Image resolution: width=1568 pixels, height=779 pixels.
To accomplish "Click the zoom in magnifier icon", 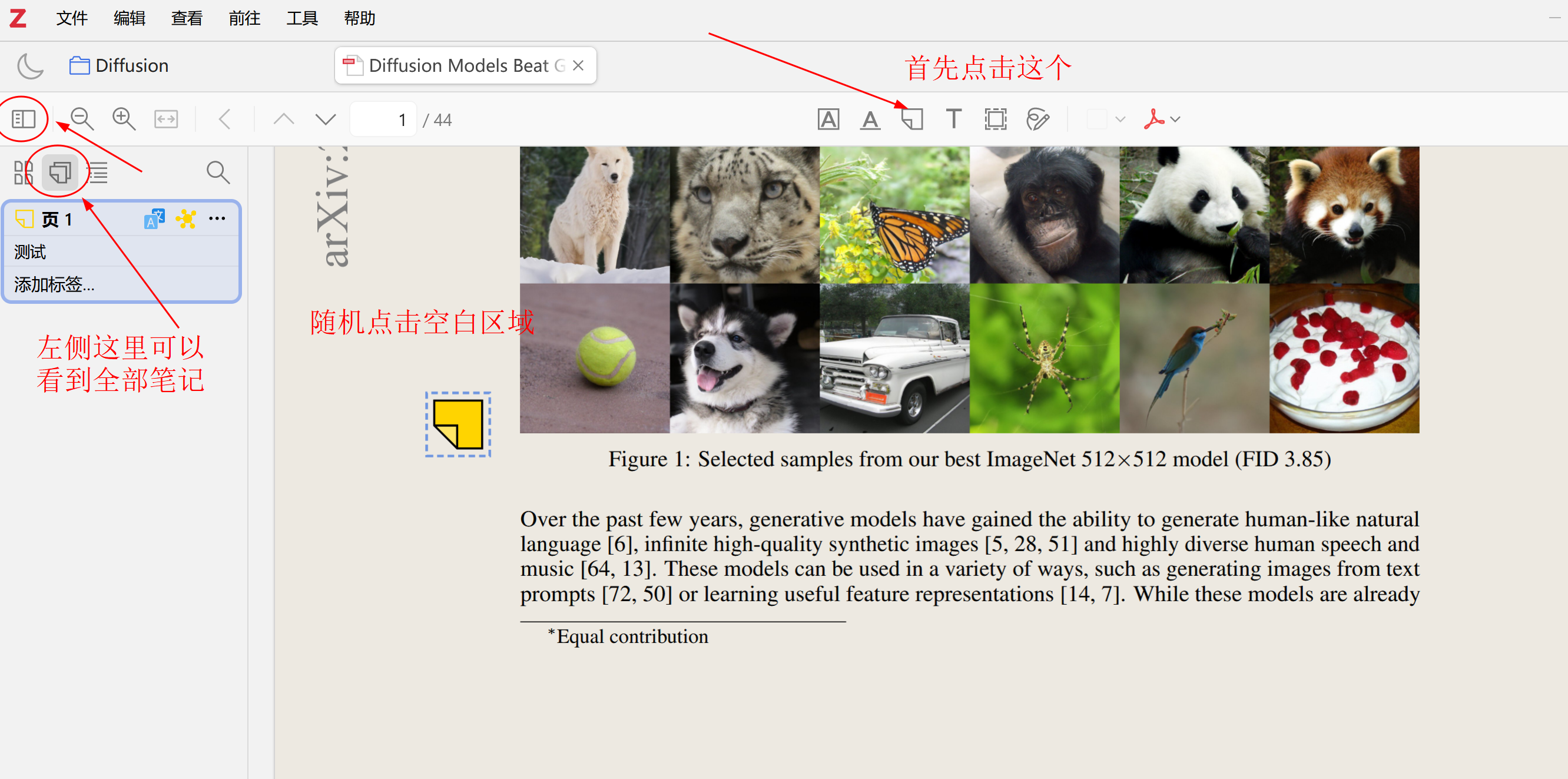I will (x=124, y=120).
